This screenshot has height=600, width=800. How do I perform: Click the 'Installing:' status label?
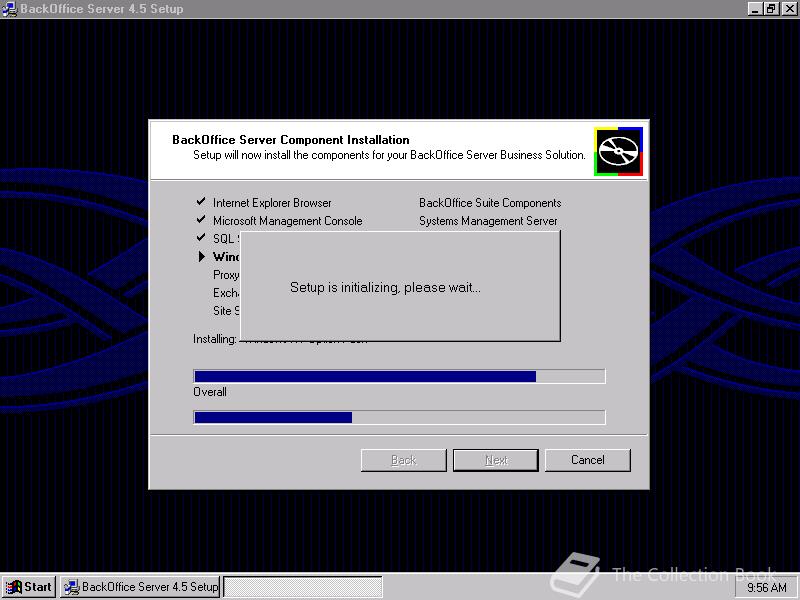215,339
